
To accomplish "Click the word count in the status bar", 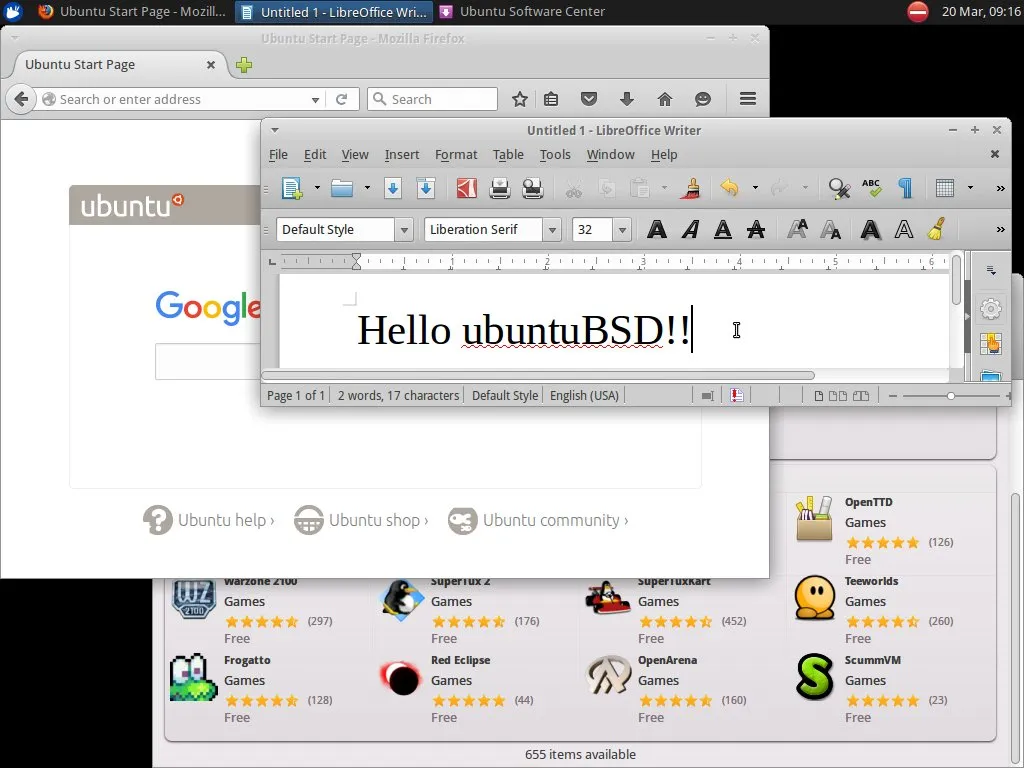I will [397, 395].
